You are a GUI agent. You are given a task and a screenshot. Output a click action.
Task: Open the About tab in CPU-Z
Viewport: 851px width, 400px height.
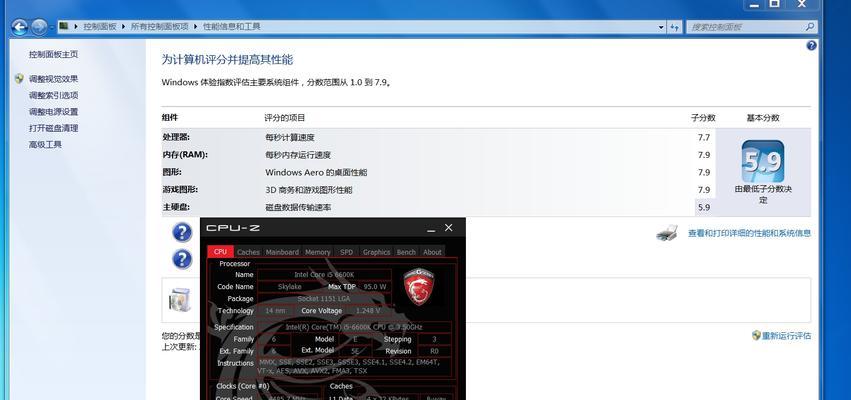pyautogui.click(x=432, y=252)
